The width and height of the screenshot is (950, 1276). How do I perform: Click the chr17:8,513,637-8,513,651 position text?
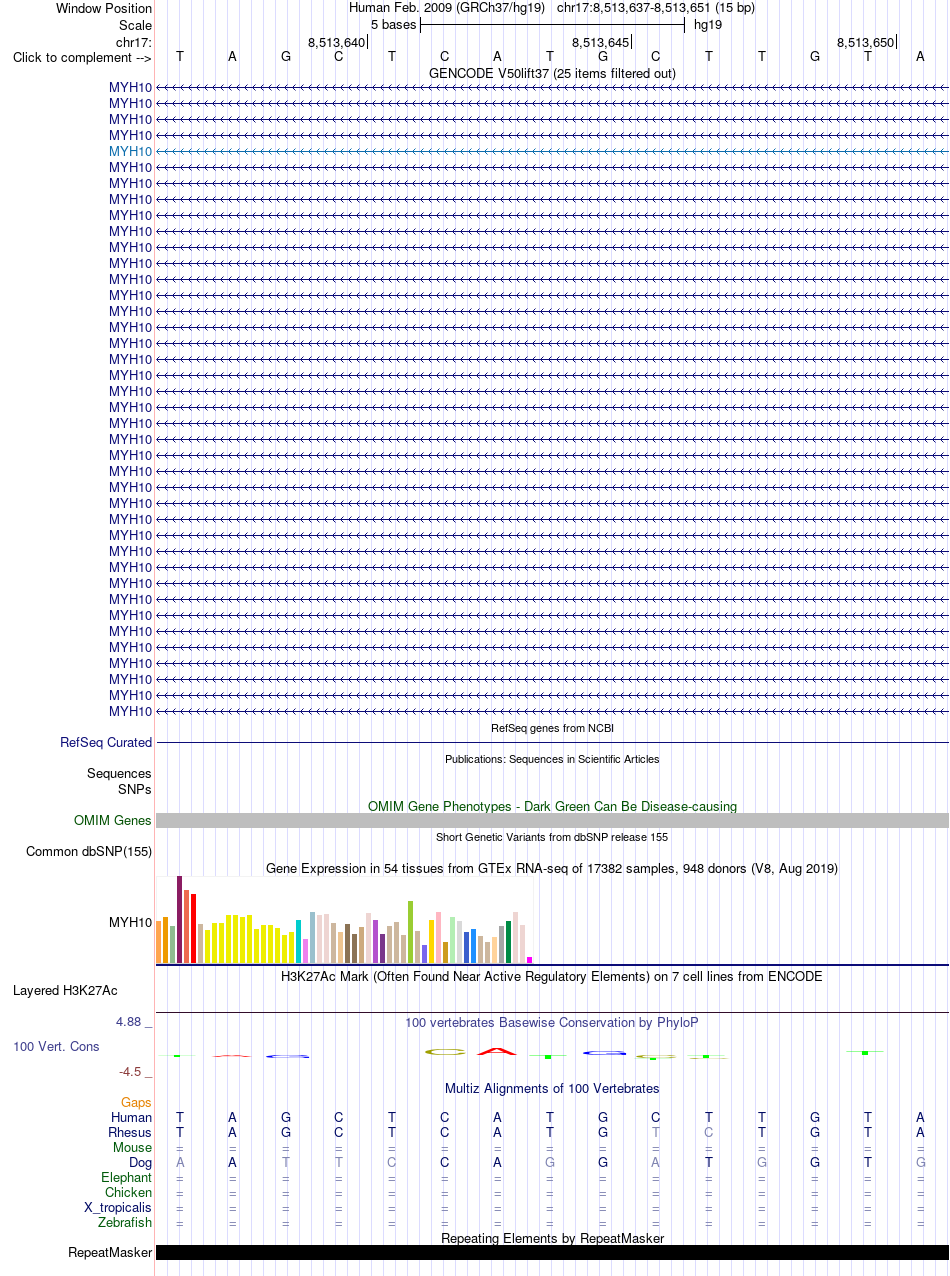(656, 8)
